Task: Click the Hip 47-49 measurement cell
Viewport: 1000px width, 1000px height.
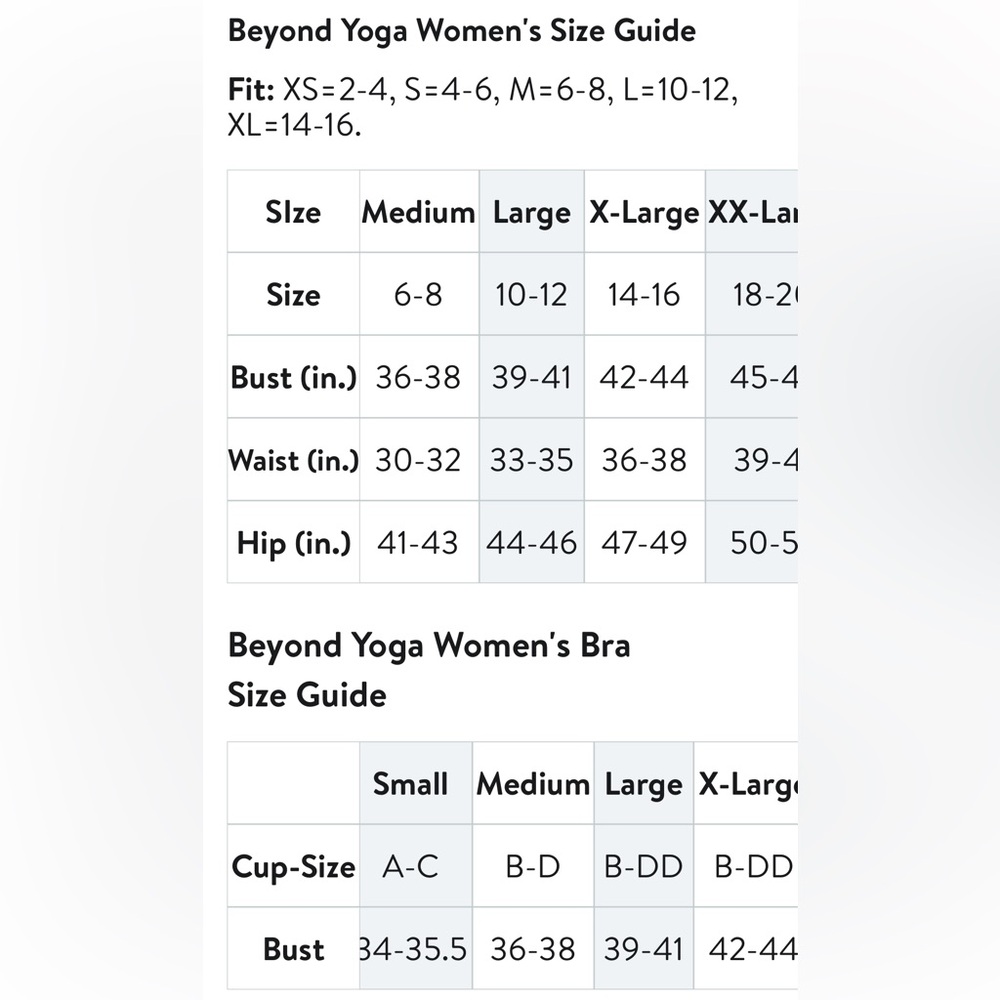Action: pos(644,542)
